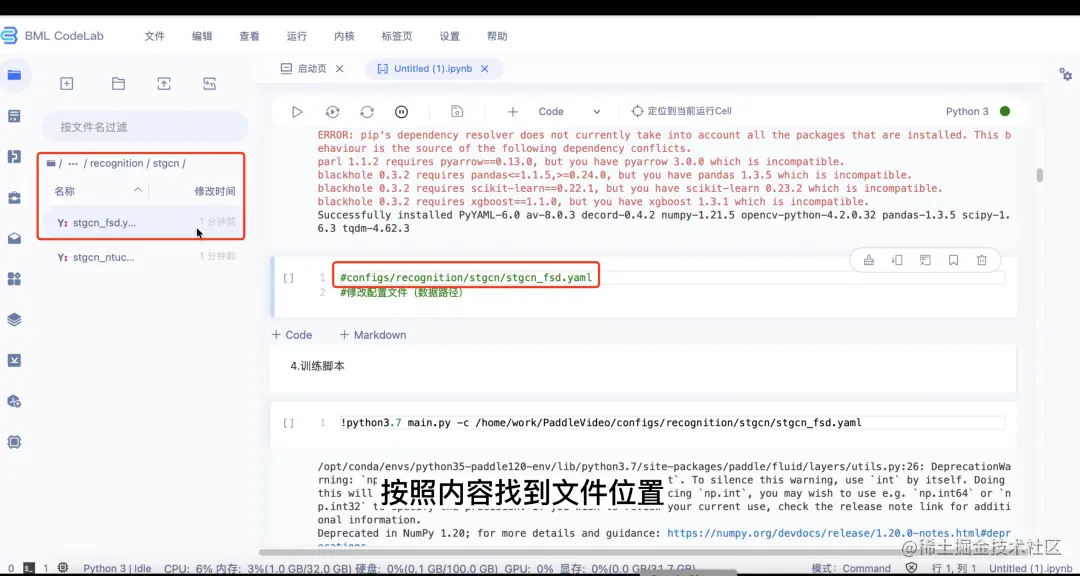Screen dimensions: 1080x576
Task: Select the file browser sidebar icon
Action: click(x=14, y=75)
